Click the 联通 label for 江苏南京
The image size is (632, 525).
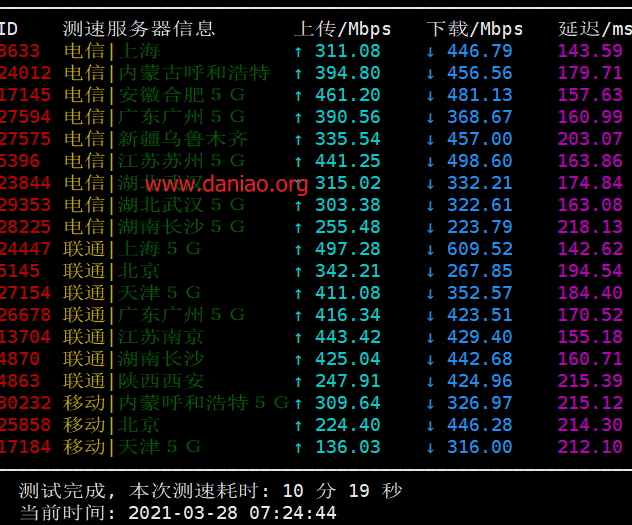tap(84, 337)
